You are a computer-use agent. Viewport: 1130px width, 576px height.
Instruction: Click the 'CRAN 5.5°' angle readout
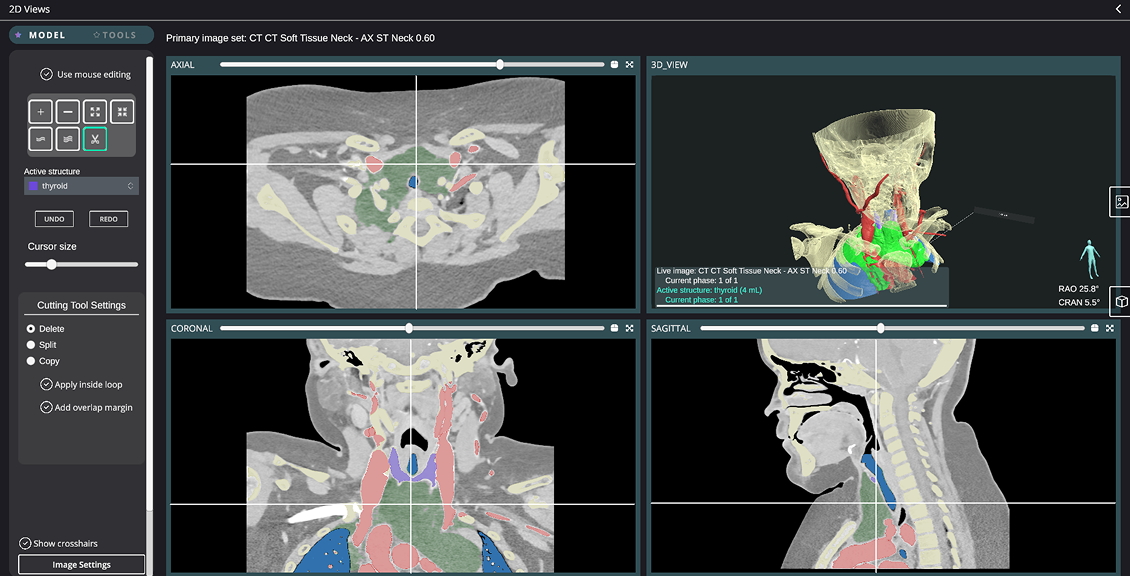(x=1079, y=303)
